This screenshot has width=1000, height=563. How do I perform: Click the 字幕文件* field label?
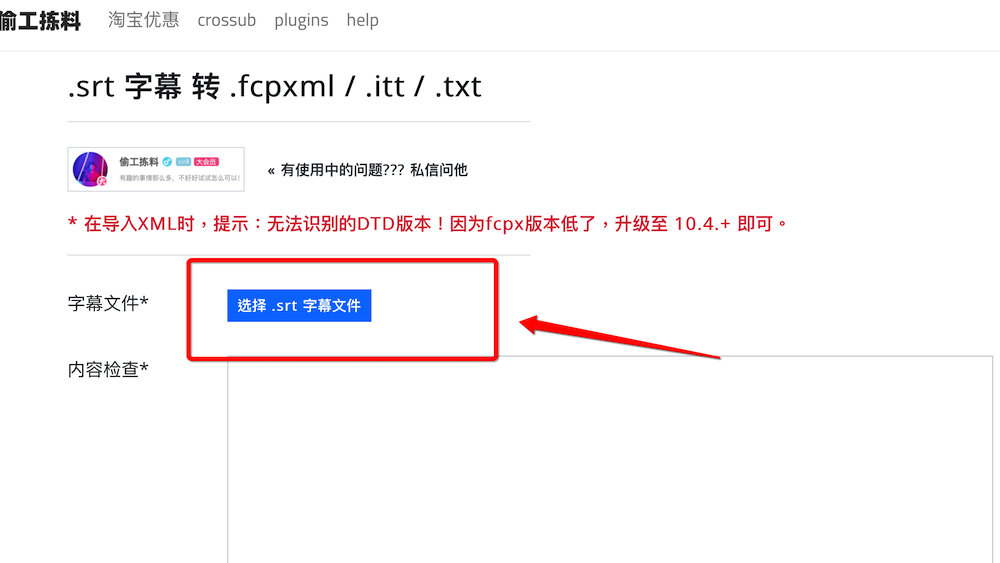(108, 303)
